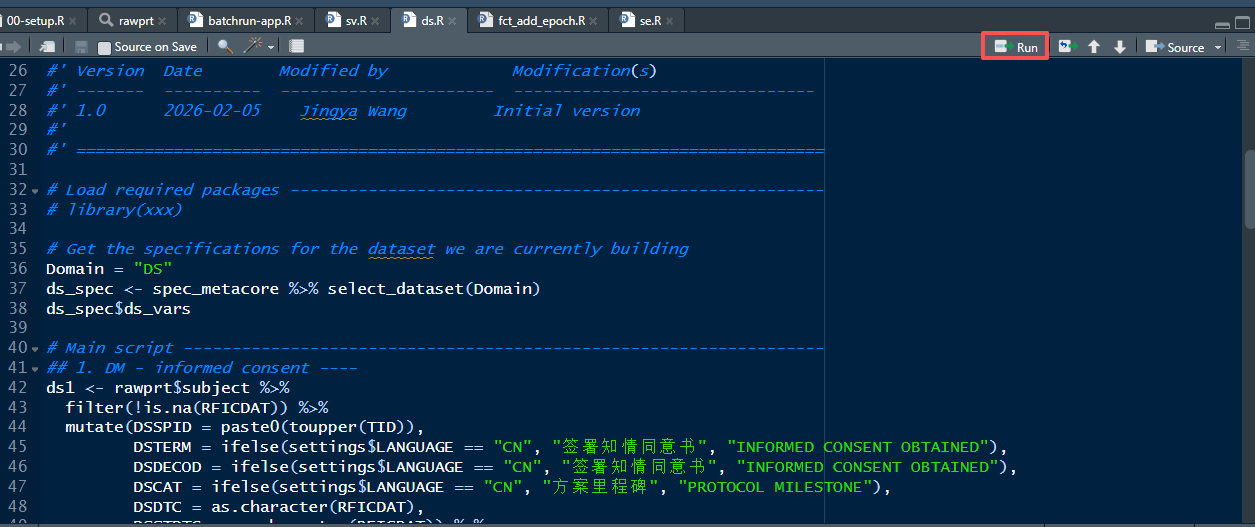Show in new window icon
This screenshot has width=1255, height=527.
click(47, 46)
